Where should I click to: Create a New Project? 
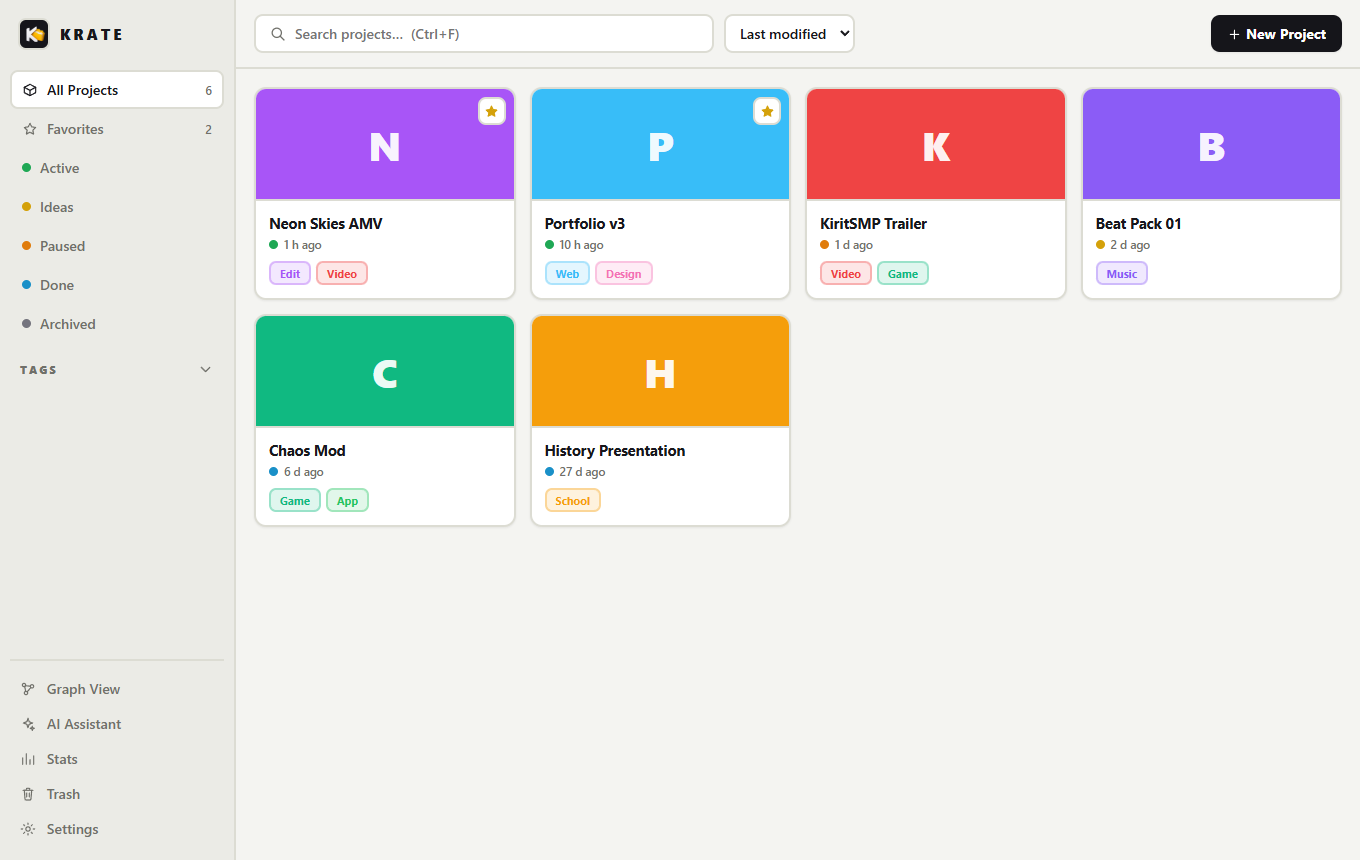tap(1276, 34)
